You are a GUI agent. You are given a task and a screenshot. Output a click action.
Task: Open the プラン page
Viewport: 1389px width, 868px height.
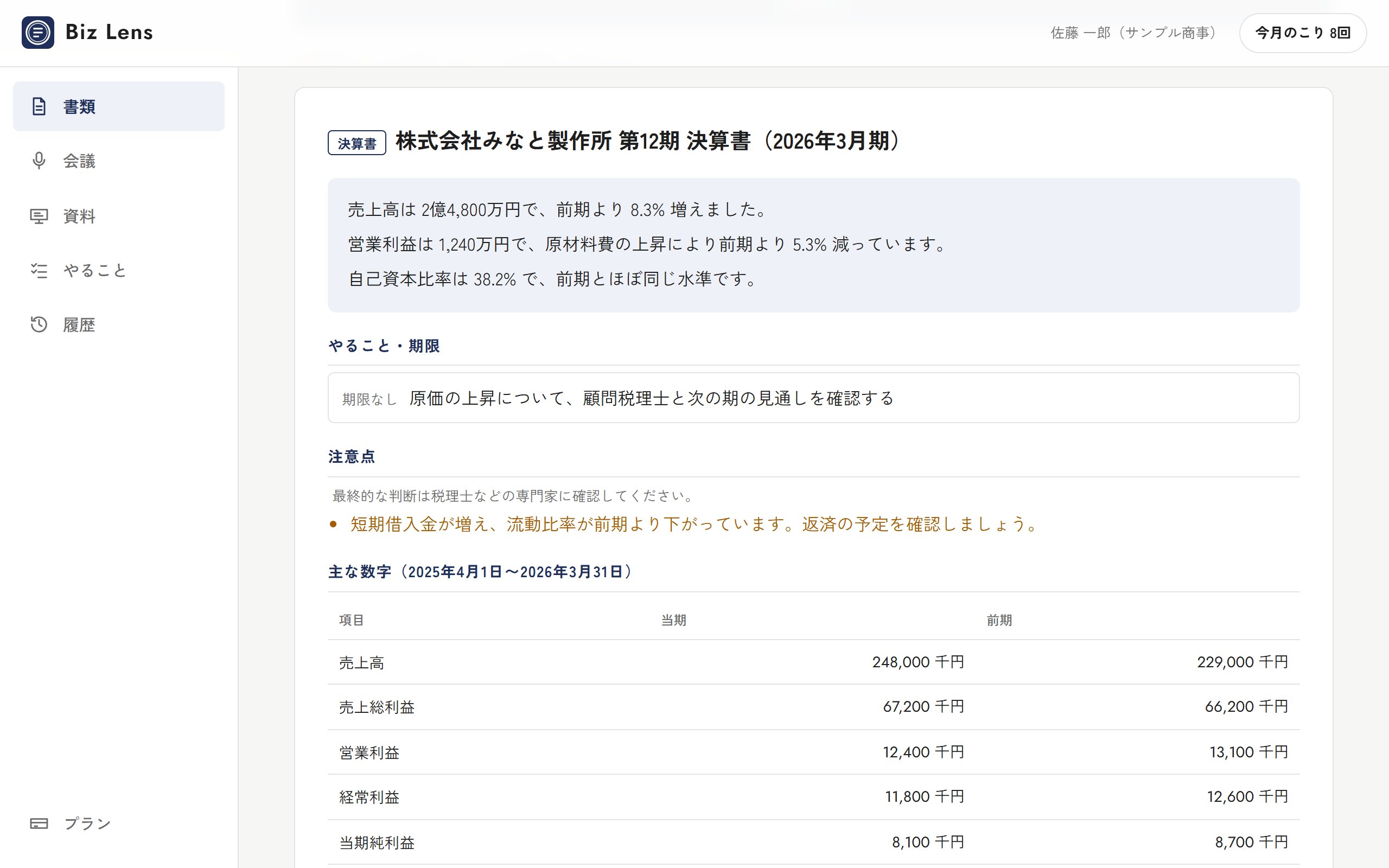(119, 823)
